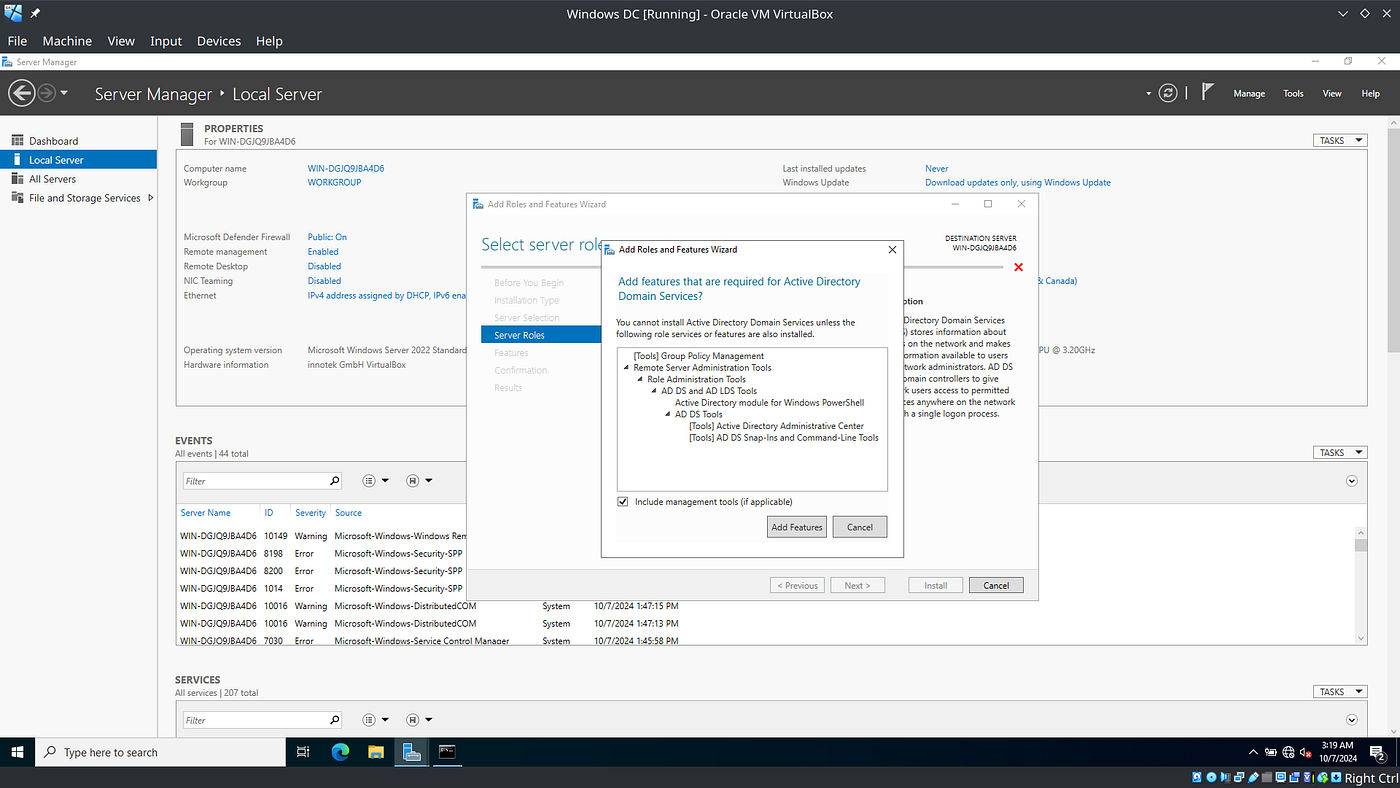The width and height of the screenshot is (1400, 788).
Task: Click the File and Storage Services icon
Action: pyautogui.click(x=17, y=198)
